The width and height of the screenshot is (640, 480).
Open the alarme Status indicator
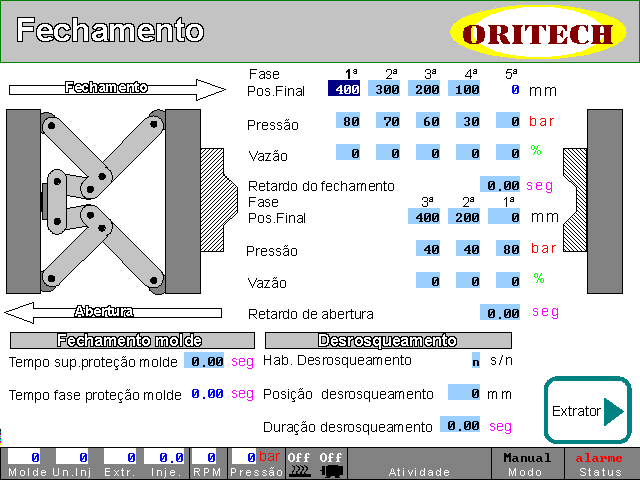click(603, 463)
